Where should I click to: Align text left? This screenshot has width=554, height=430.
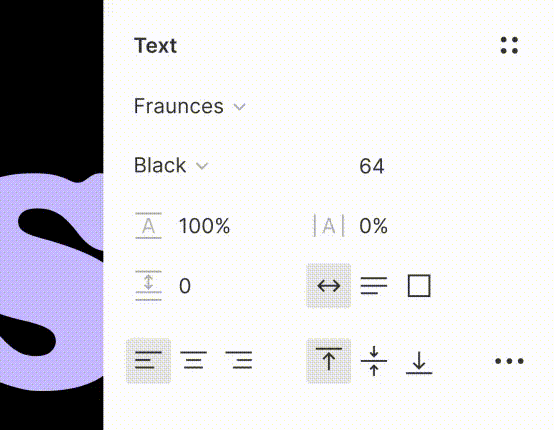pos(148,361)
